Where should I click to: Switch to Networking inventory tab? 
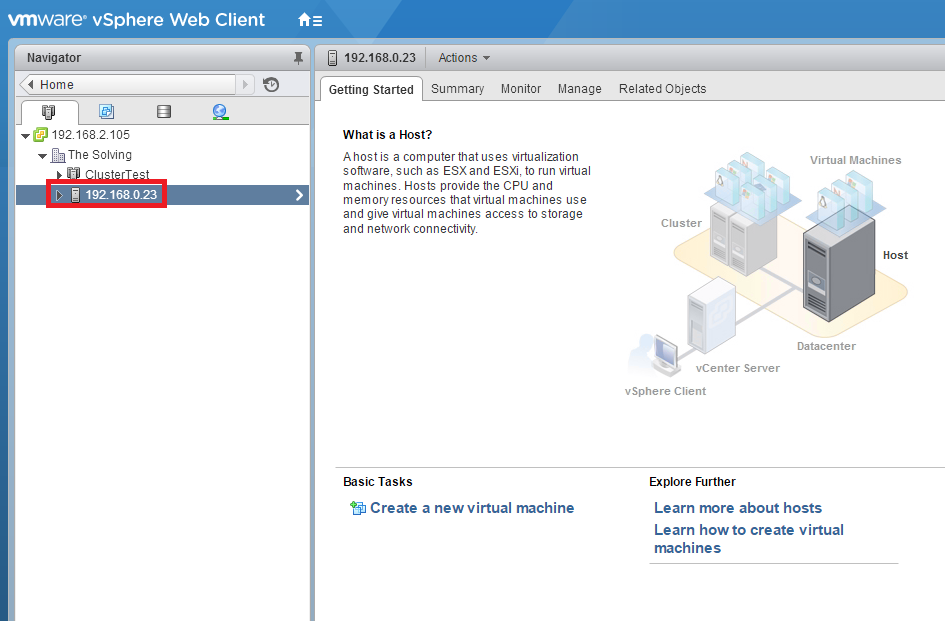click(x=221, y=112)
